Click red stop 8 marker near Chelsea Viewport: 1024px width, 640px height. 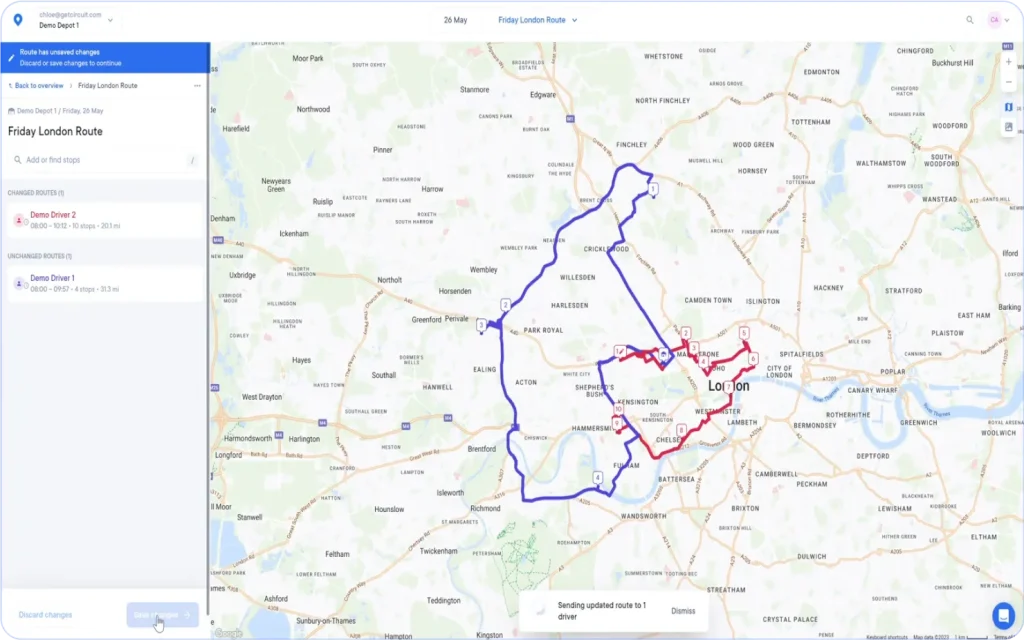pyautogui.click(x=682, y=430)
